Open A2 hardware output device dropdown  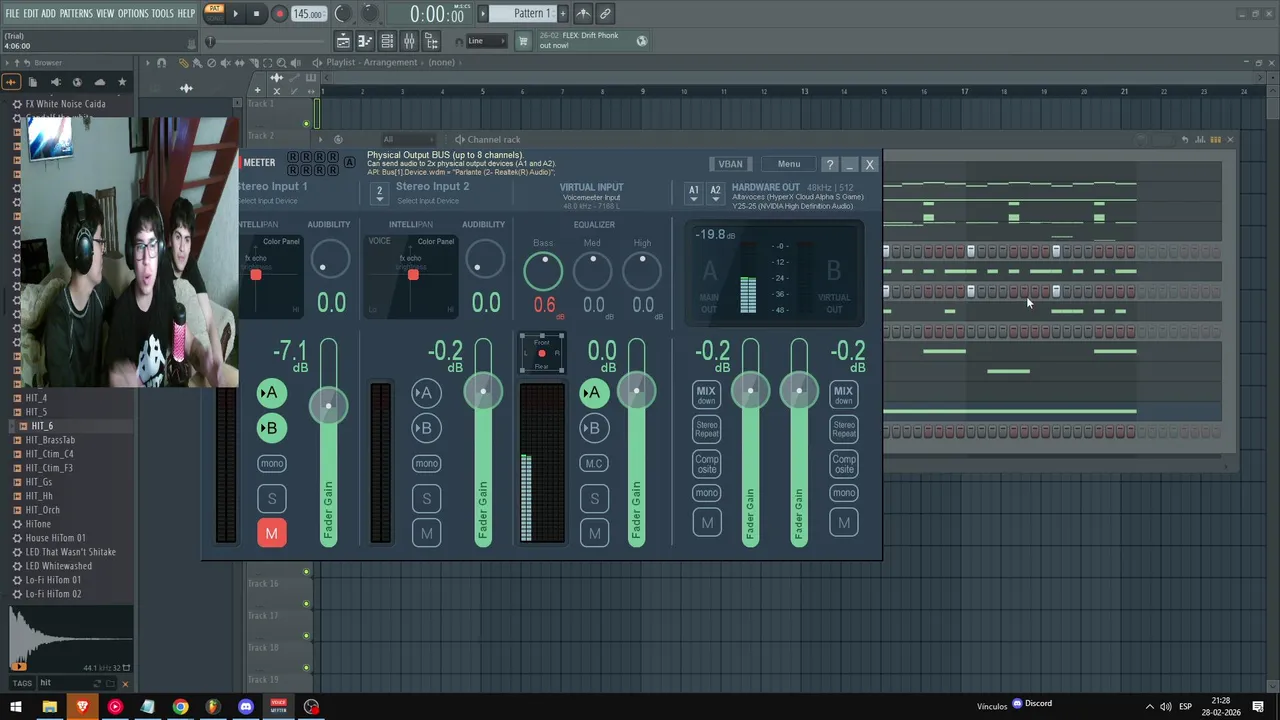715,192
